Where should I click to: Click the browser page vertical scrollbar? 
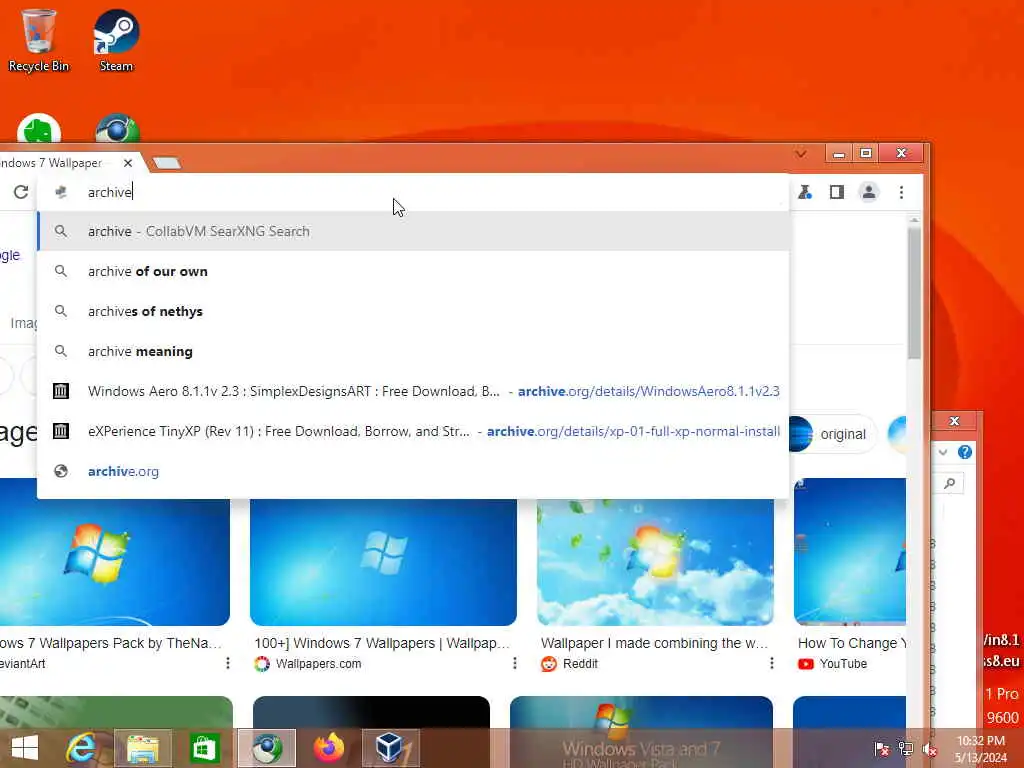click(914, 293)
